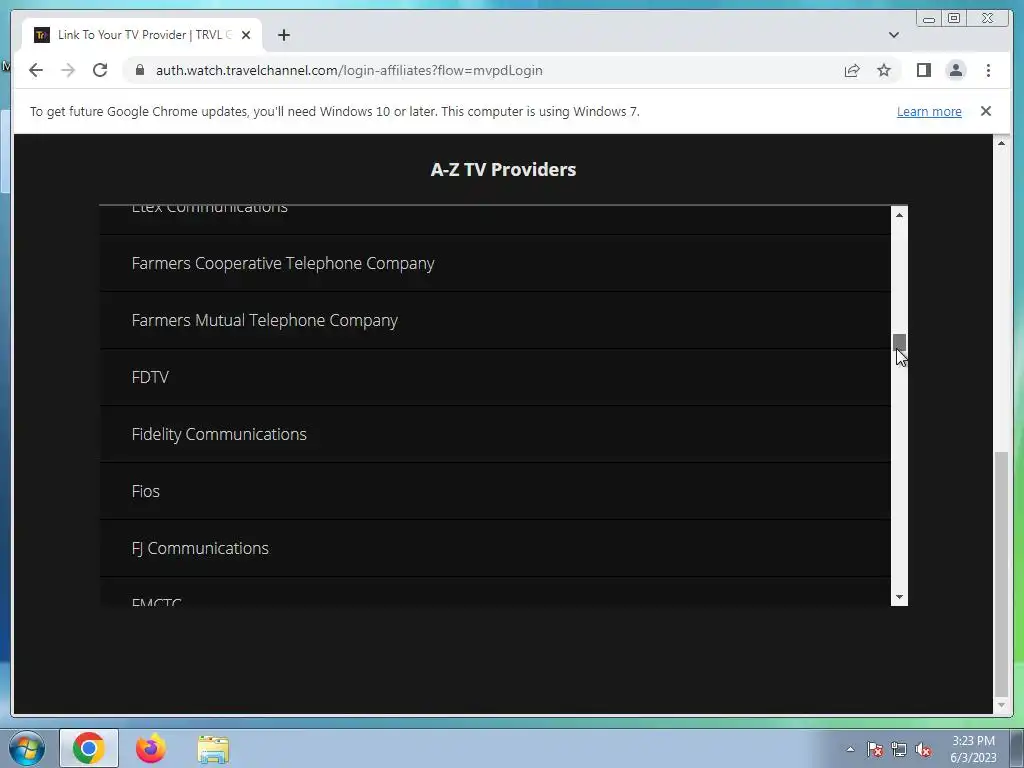This screenshot has height=768, width=1024.
Task: Choose Fidelity Communications provider
Action: coord(494,434)
